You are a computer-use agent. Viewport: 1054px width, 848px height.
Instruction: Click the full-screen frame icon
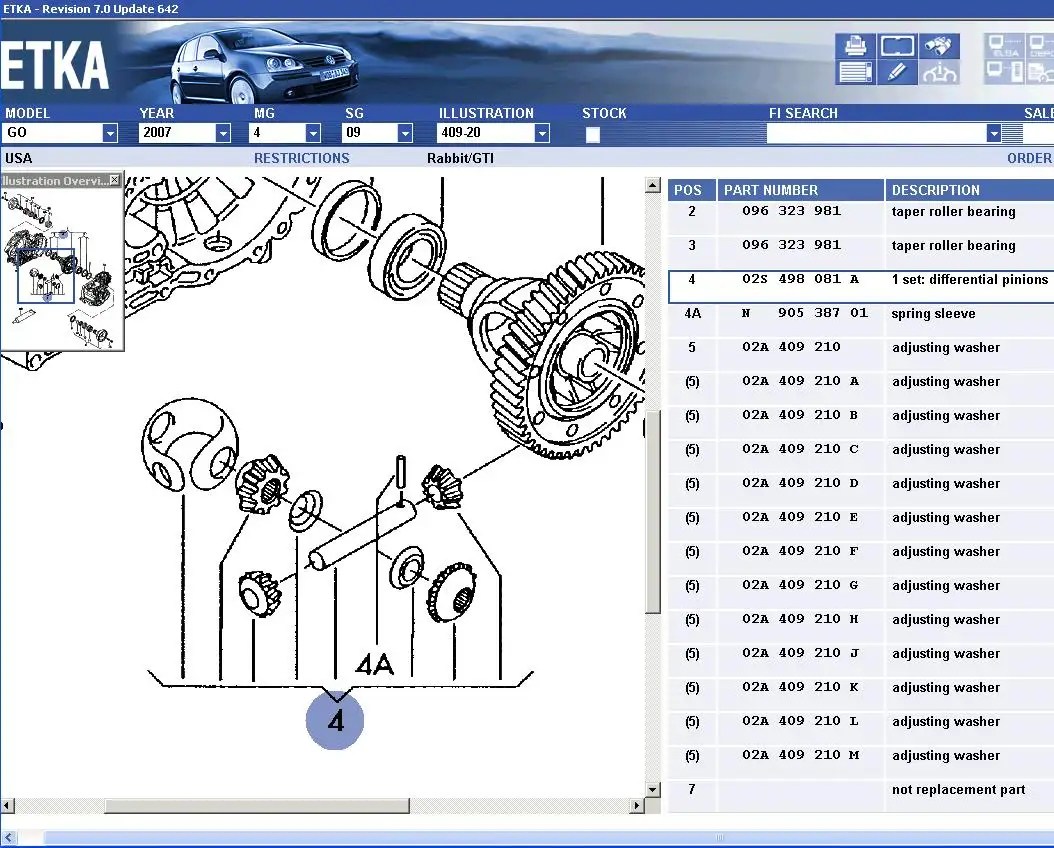tap(897, 46)
